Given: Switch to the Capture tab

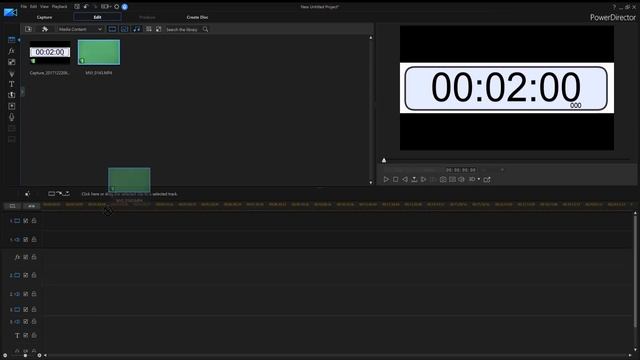Looking at the screenshot, I should click(44, 17).
